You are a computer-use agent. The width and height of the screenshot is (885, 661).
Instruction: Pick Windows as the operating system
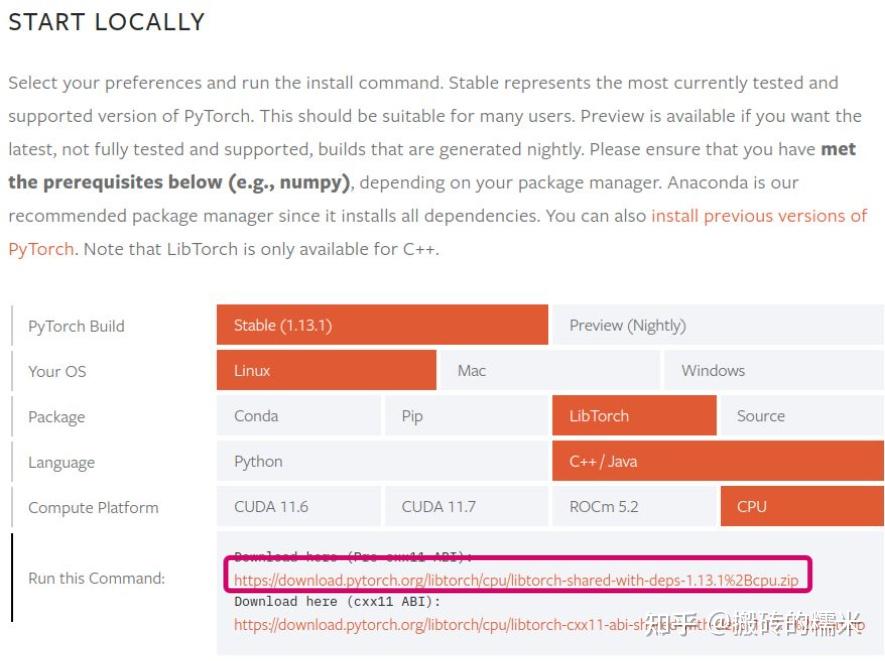(x=772, y=370)
